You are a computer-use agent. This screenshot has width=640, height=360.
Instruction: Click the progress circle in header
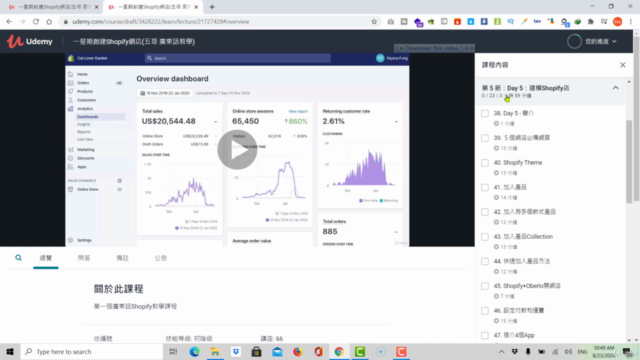pos(574,41)
